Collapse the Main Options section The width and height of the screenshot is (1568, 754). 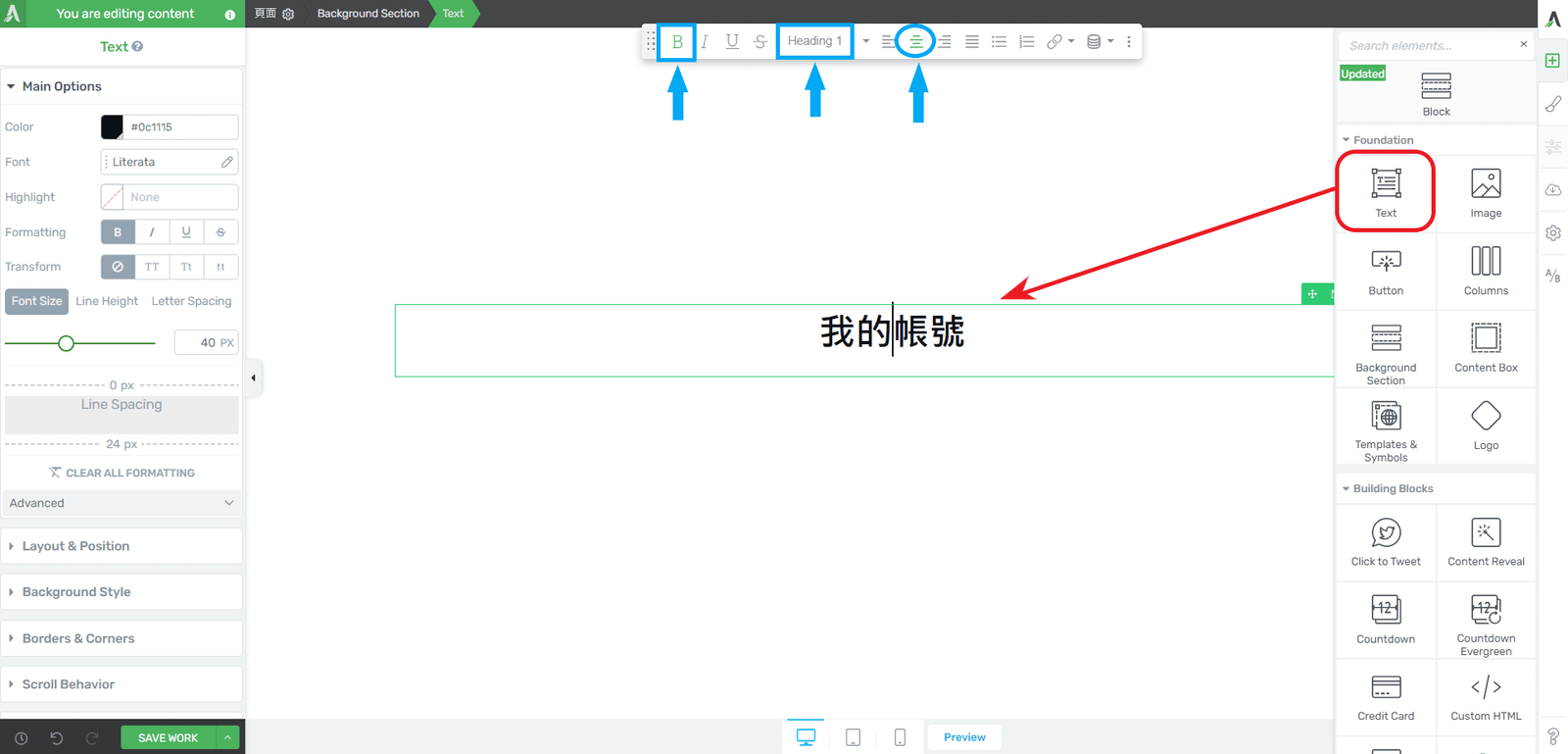122,86
